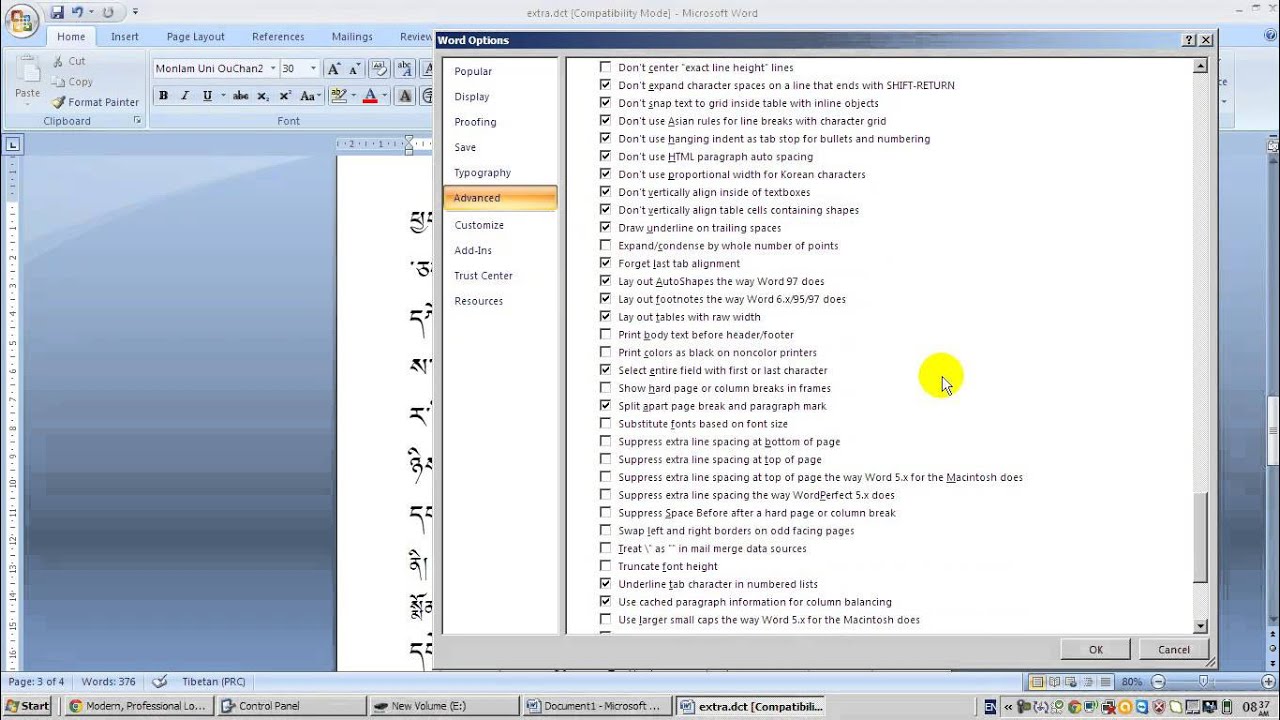Viewport: 1280px width, 720px height.
Task: Click the Font Color red A icon
Action: pyautogui.click(x=370, y=96)
